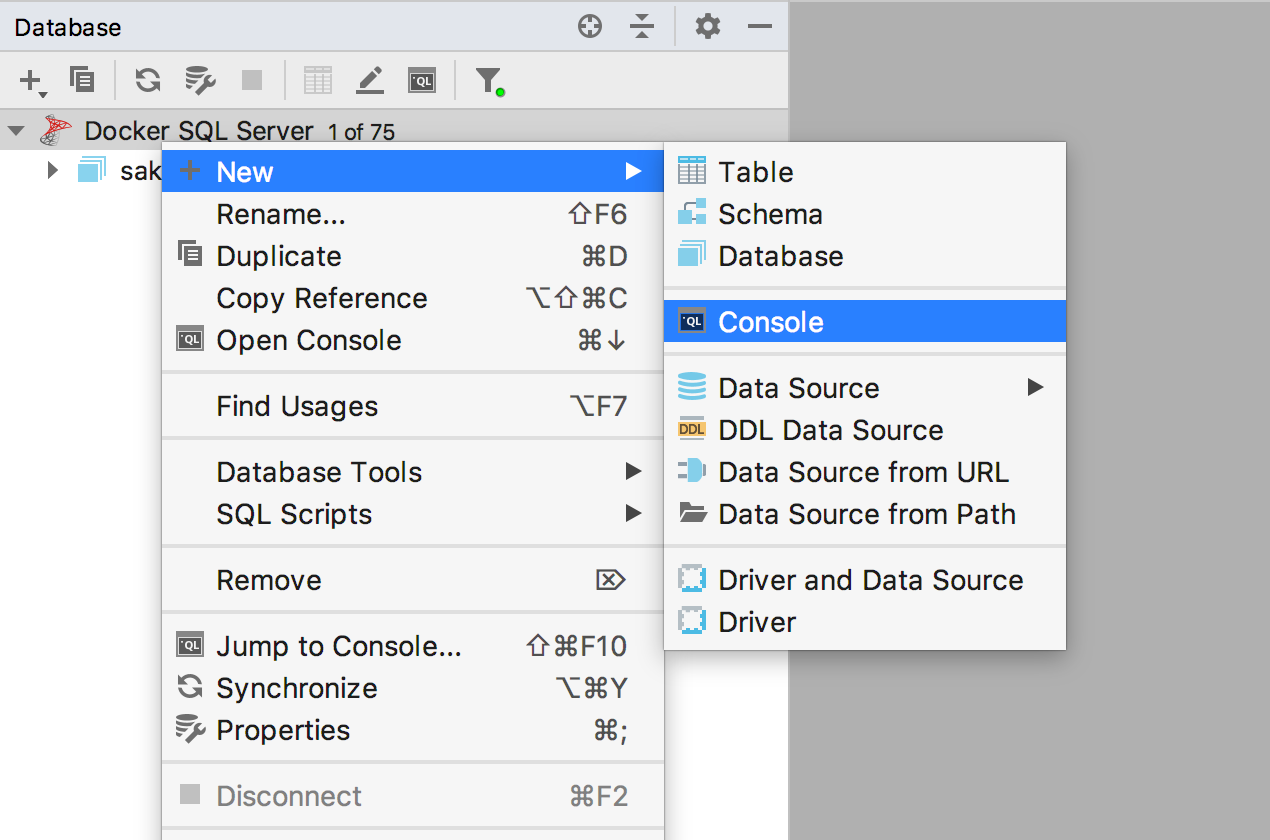Hide the Database panel with minimize dash
The image size is (1270, 840).
point(760,27)
